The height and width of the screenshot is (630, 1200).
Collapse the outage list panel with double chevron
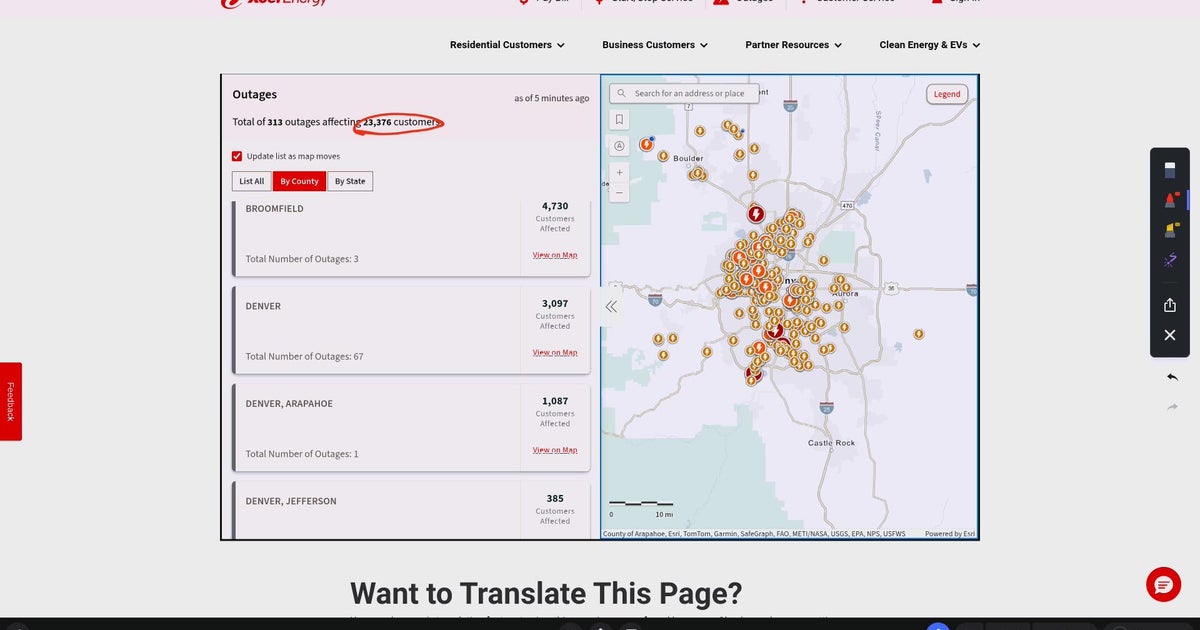click(x=611, y=307)
